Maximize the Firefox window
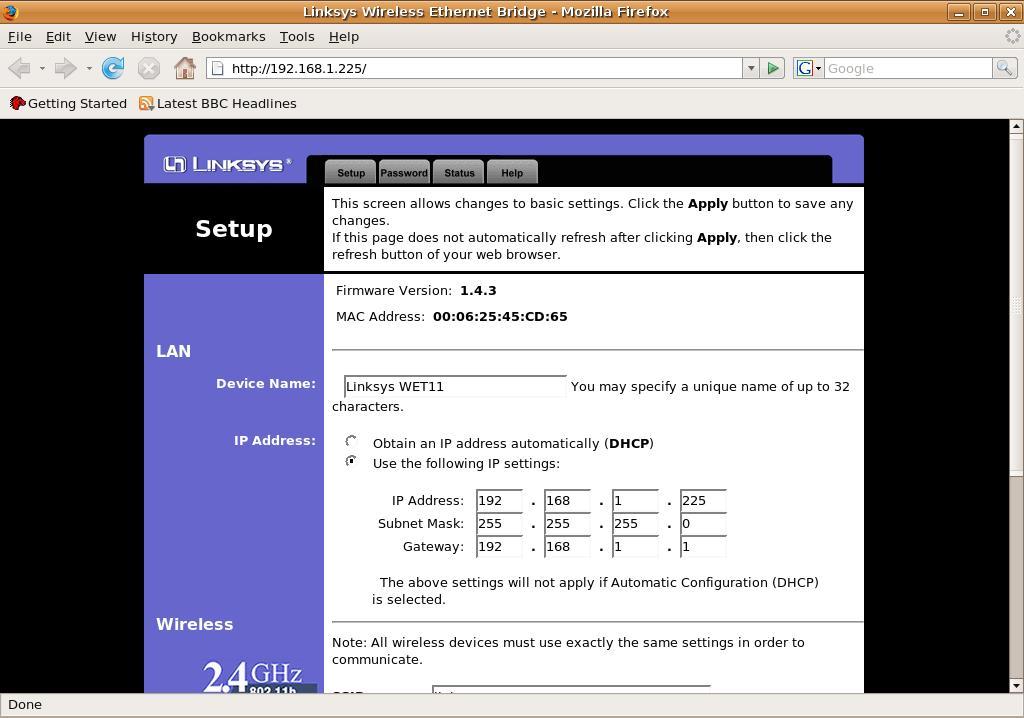Image resolution: width=1024 pixels, height=718 pixels. [985, 12]
